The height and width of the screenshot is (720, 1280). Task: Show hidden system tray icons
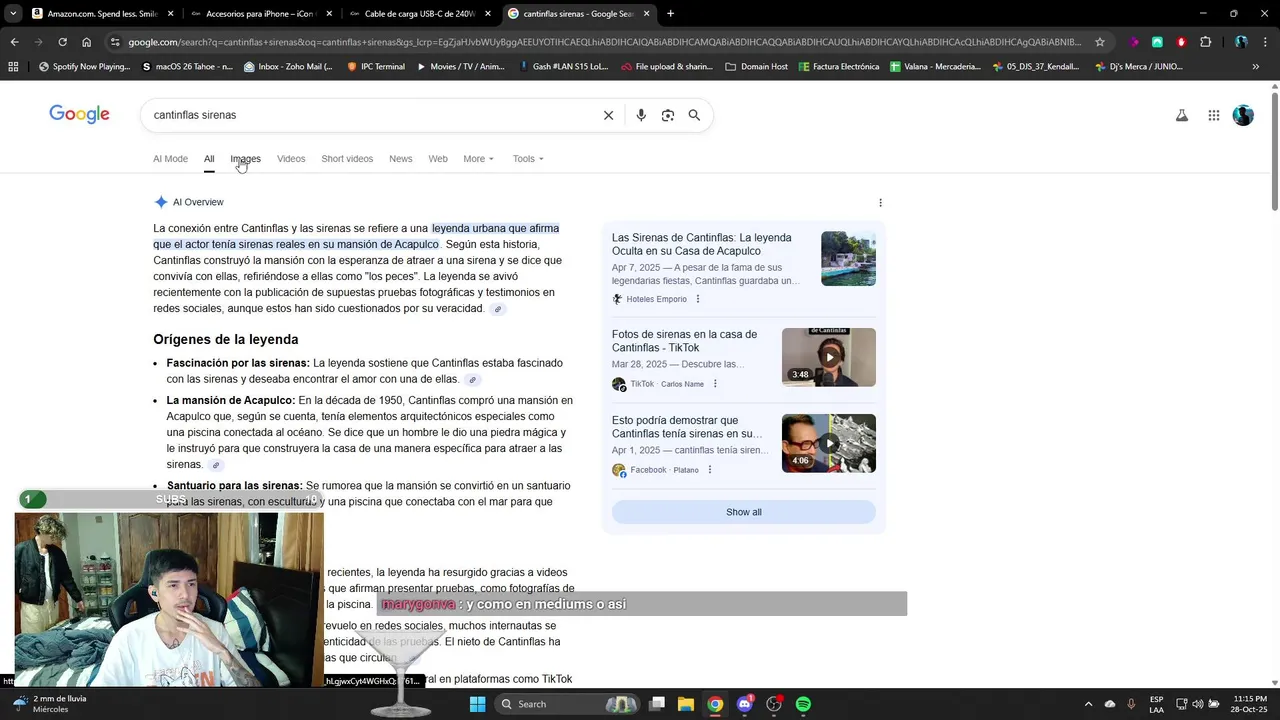(1088, 704)
